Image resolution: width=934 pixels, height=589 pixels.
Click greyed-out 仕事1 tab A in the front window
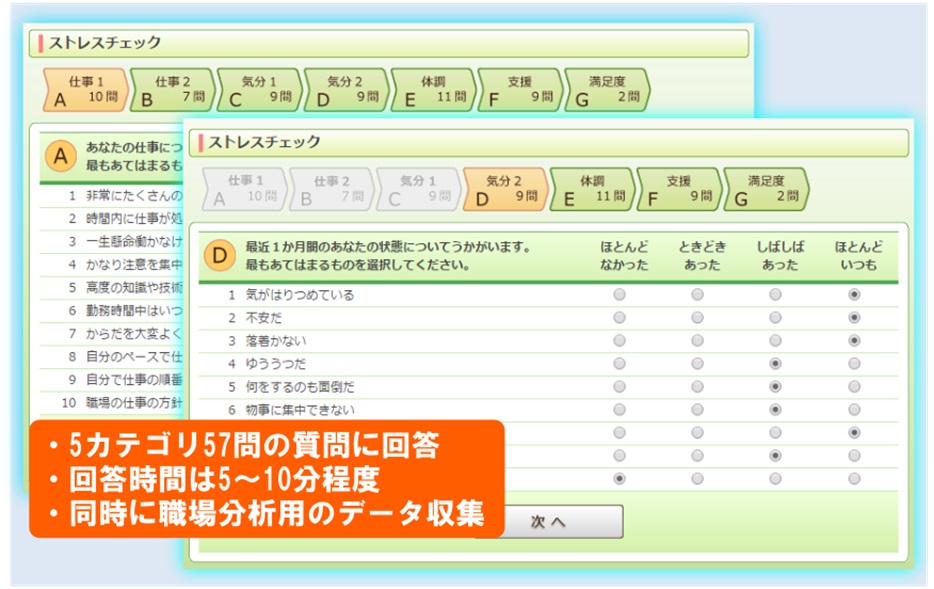[x=245, y=189]
